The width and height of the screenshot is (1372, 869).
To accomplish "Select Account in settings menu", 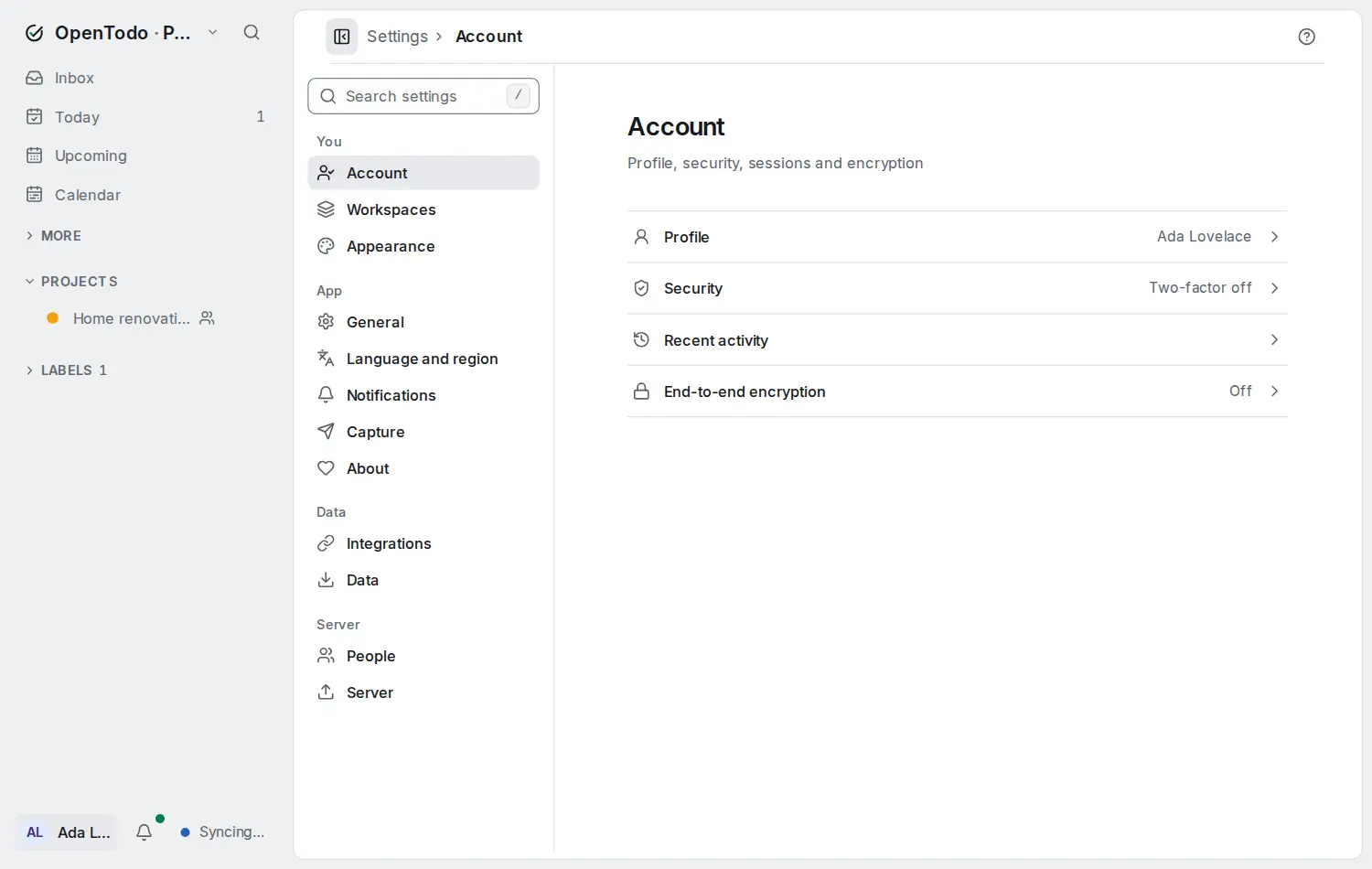I will click(423, 173).
